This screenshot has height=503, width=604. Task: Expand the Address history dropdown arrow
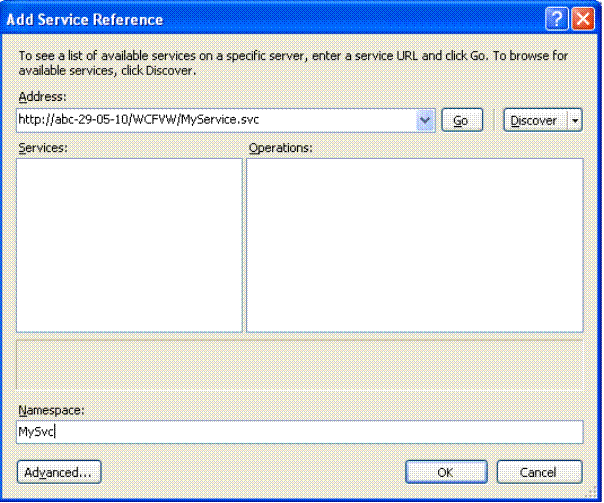[x=425, y=120]
